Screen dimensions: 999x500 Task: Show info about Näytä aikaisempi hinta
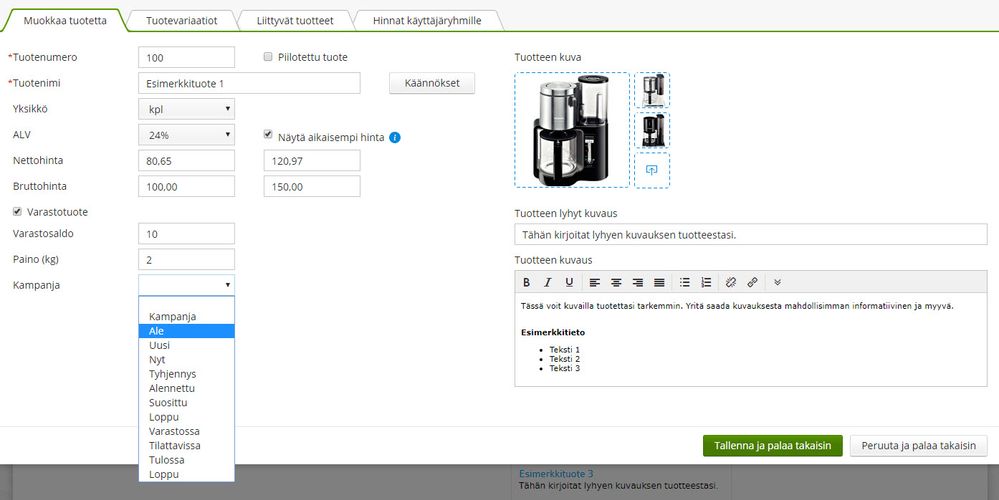[395, 137]
